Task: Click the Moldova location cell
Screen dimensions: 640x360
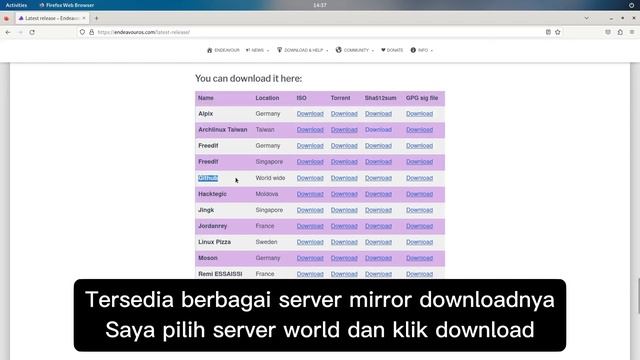Action: point(267,194)
